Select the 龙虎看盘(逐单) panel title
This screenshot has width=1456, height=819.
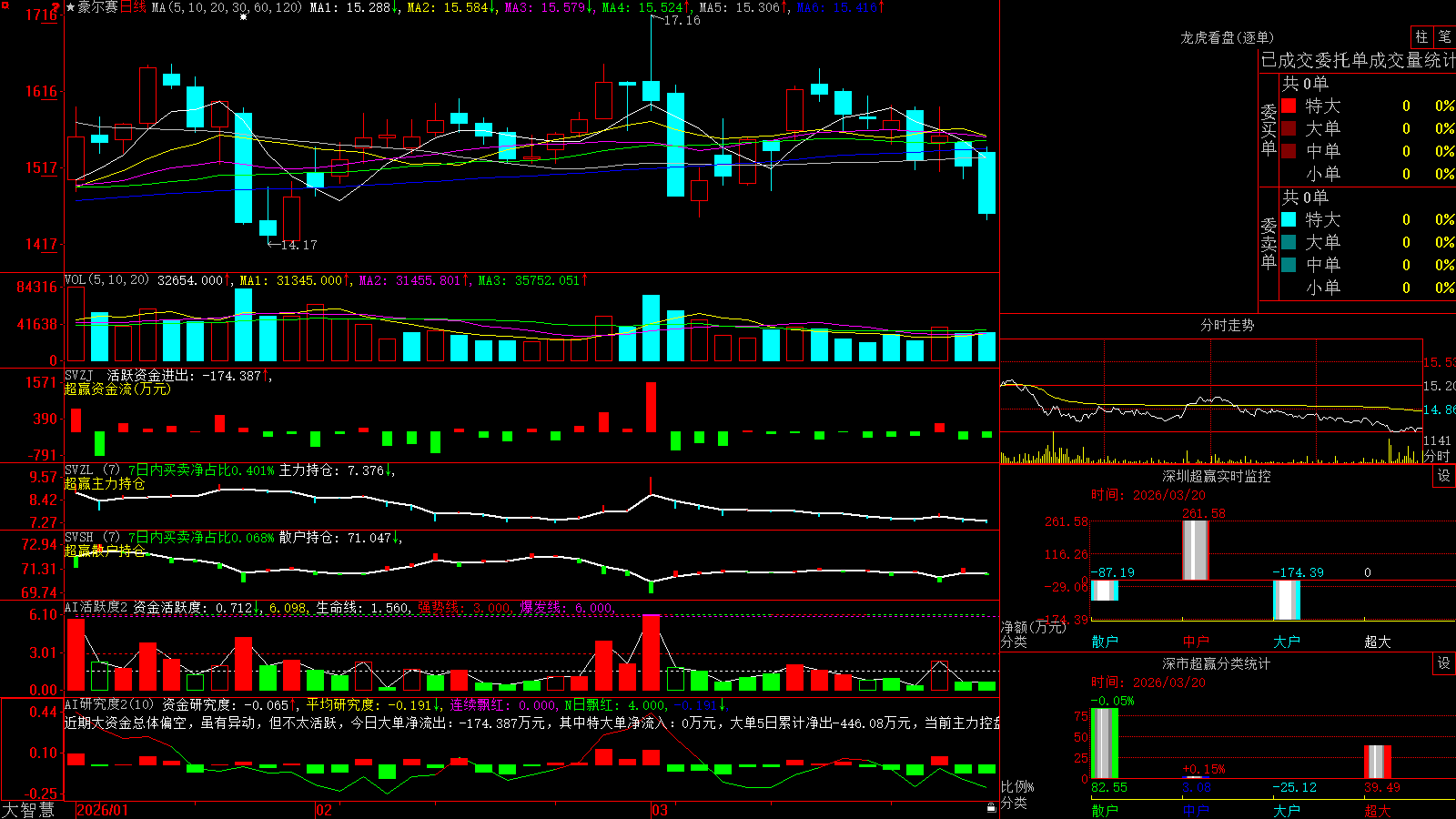[x=1228, y=37]
